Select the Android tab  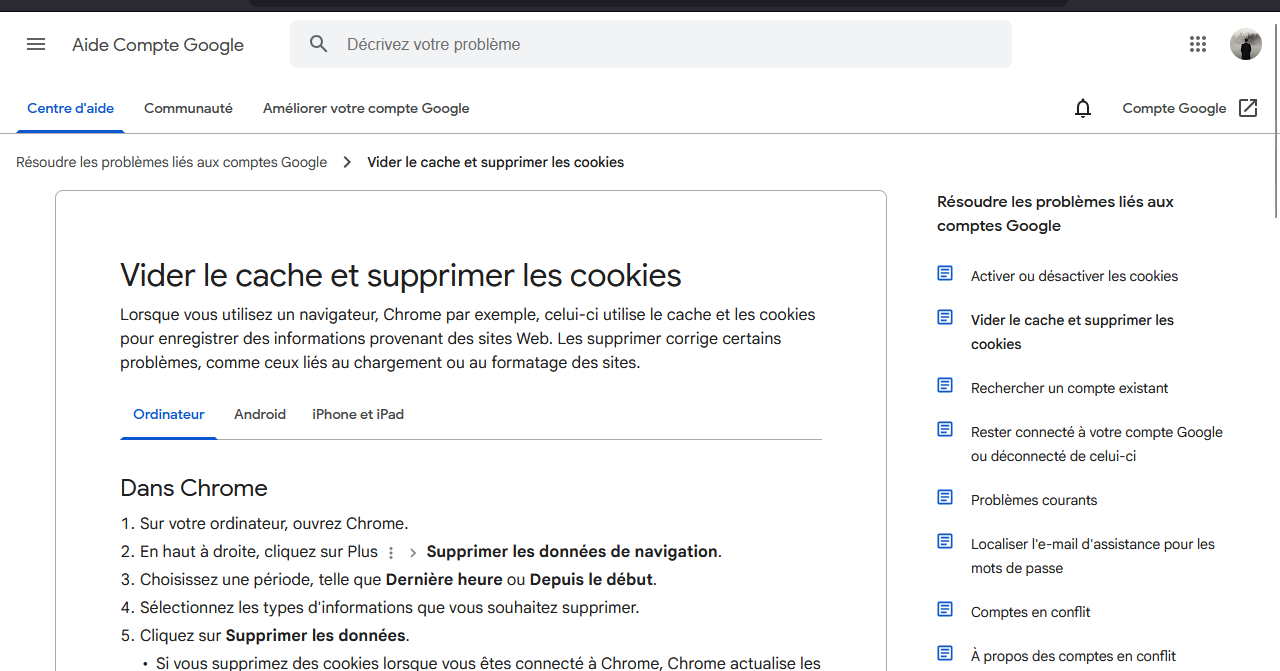tap(260, 414)
